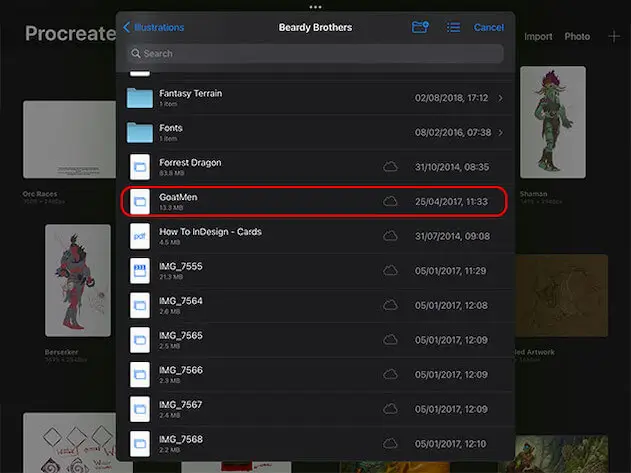Tap cloud icon beside IMG_7555

390,270
